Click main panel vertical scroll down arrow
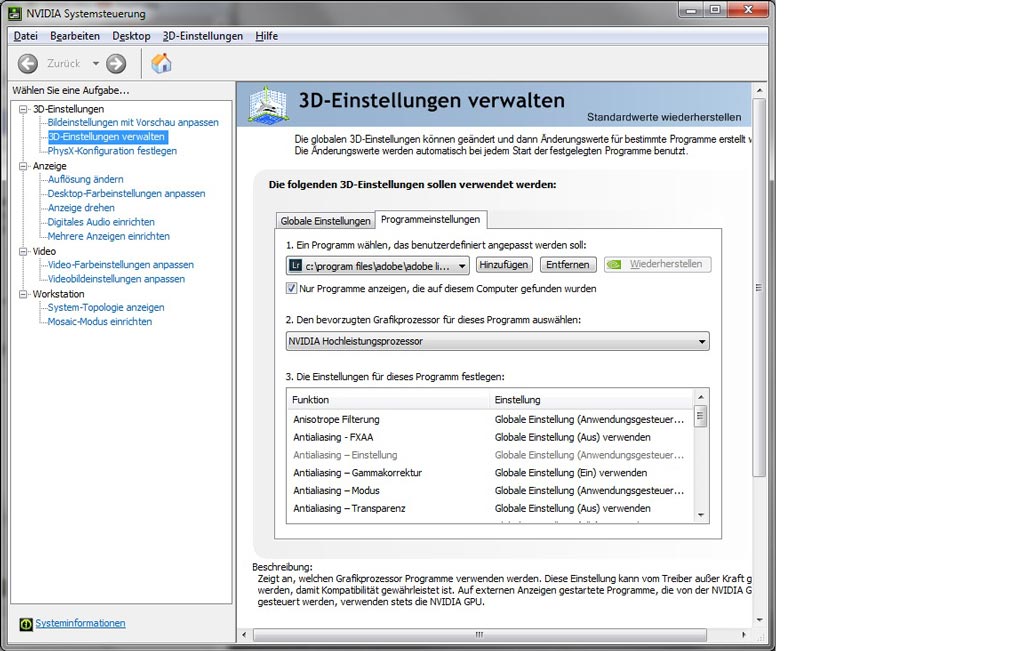Image resolution: width=1024 pixels, height=651 pixels. pos(759,620)
